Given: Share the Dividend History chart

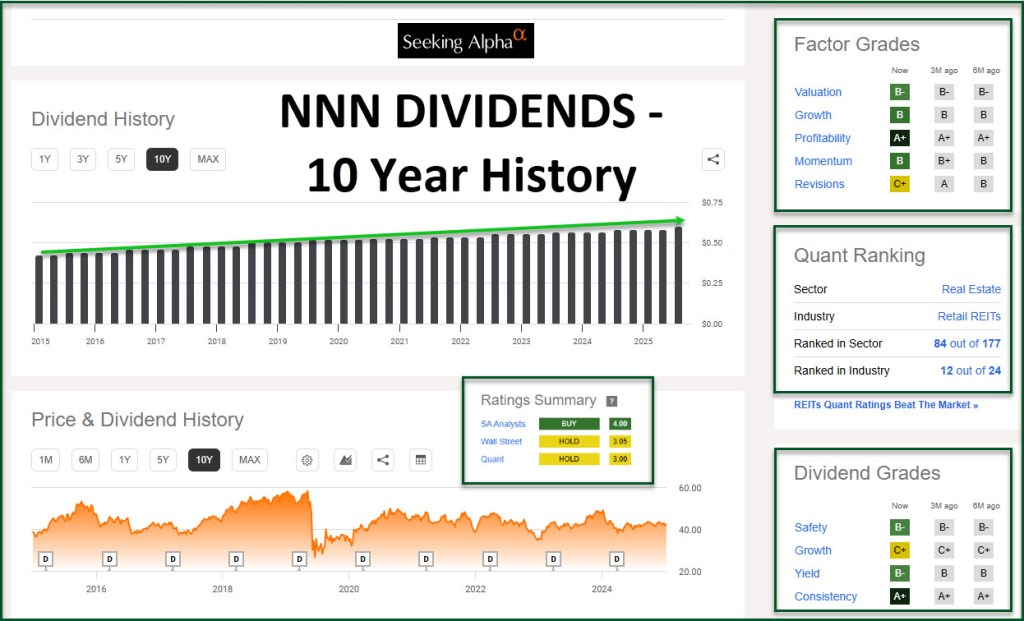Looking at the screenshot, I should (713, 159).
